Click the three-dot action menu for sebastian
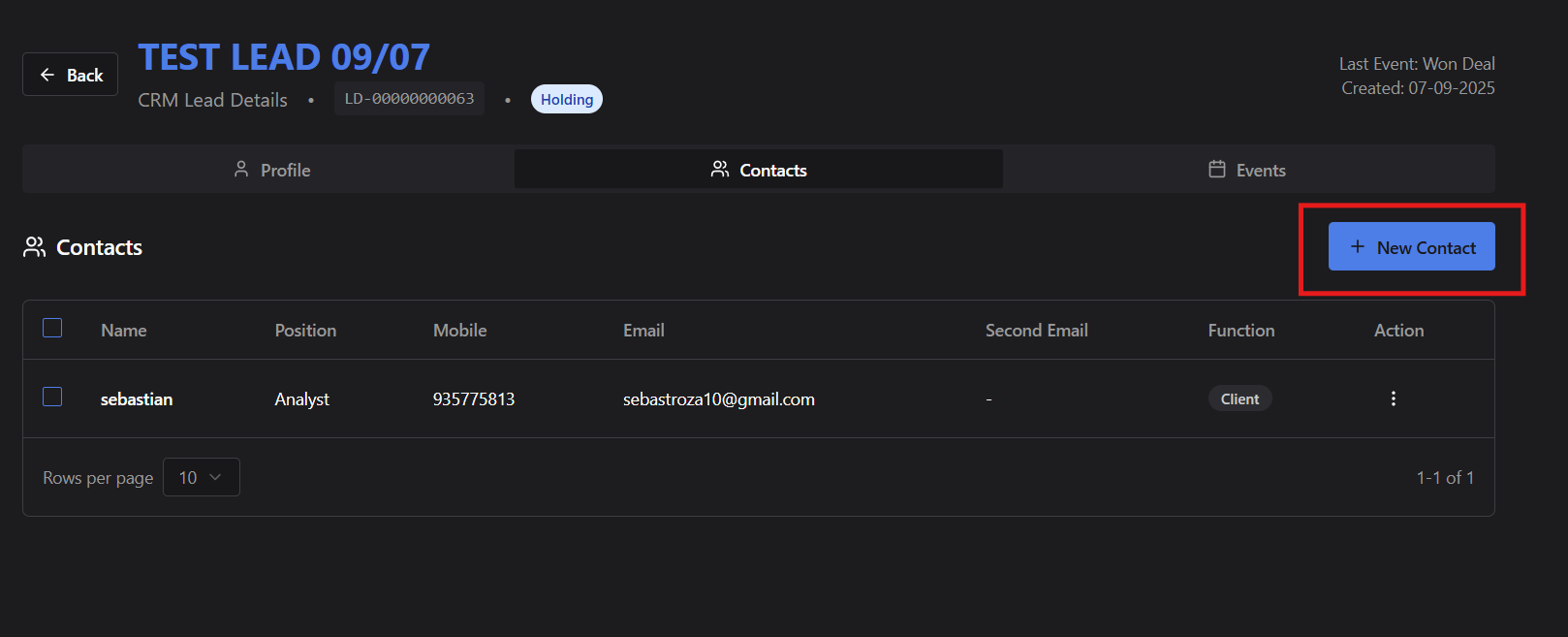This screenshot has height=637, width=1568. coord(1393,398)
